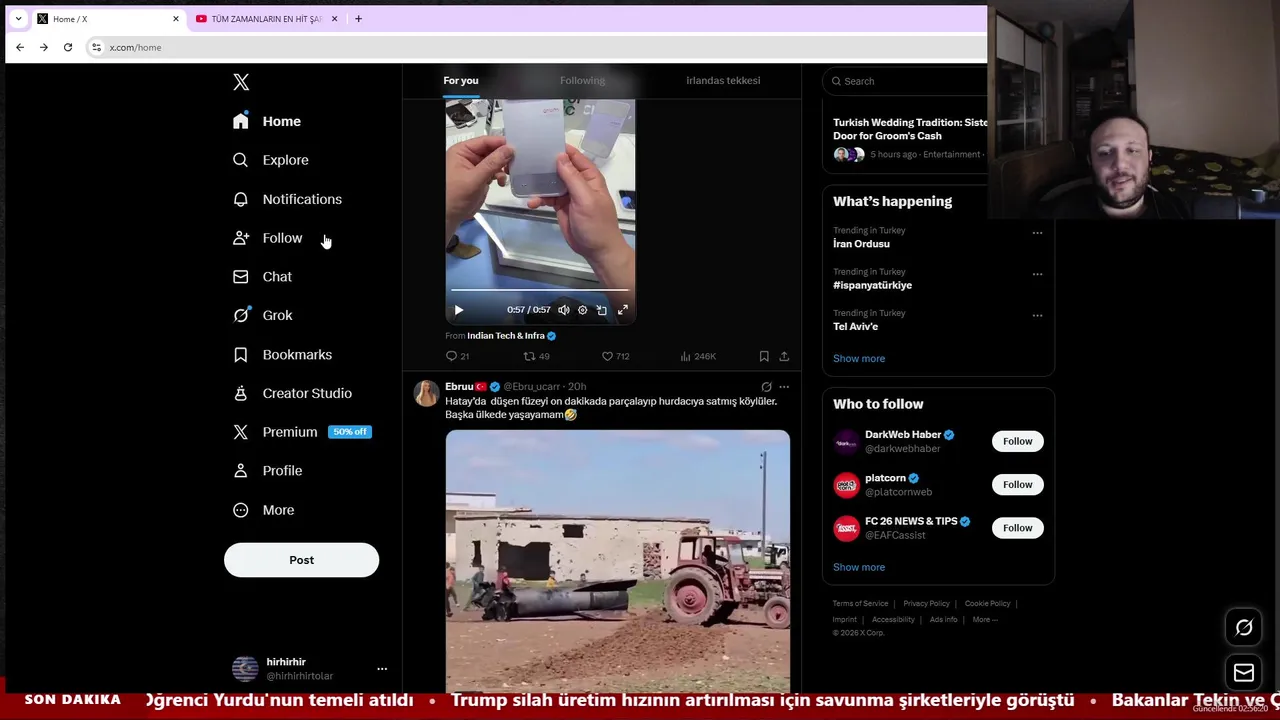Image resolution: width=1280 pixels, height=720 pixels.
Task: Show more under What's happening
Action: click(x=859, y=358)
